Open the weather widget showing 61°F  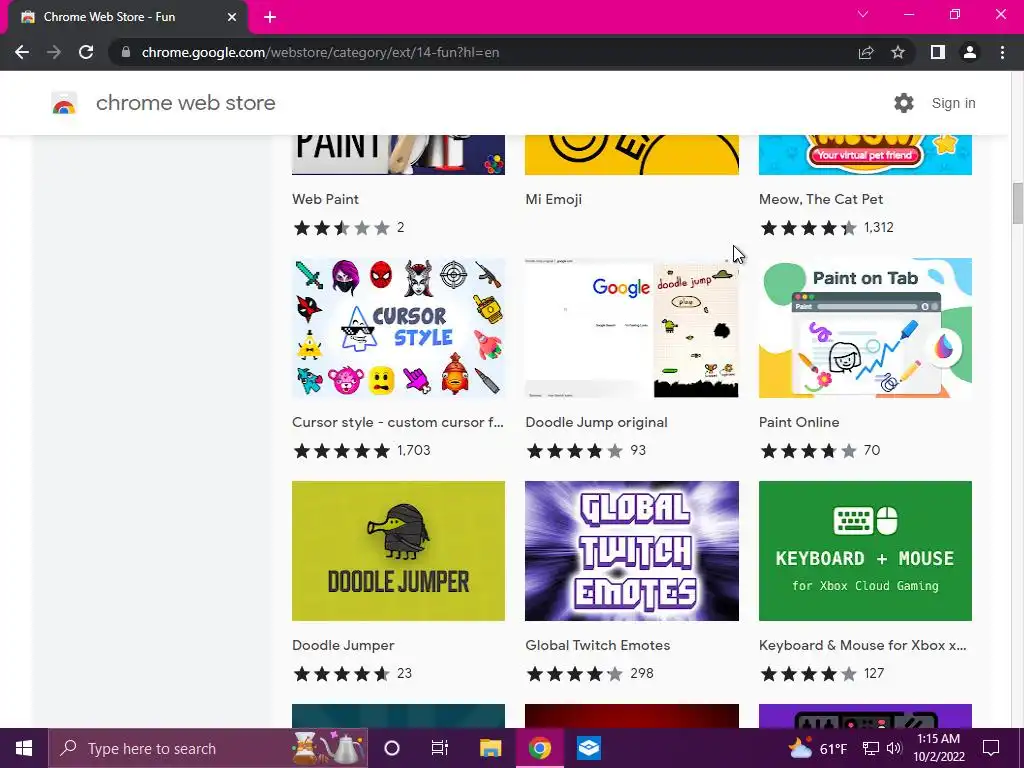(x=818, y=748)
